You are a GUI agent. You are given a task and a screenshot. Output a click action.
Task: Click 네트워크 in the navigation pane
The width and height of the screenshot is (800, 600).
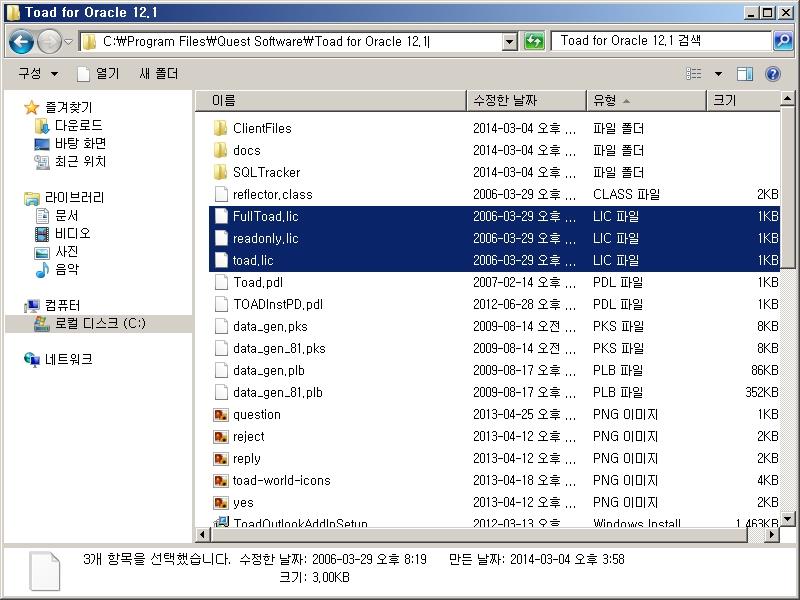click(x=68, y=359)
